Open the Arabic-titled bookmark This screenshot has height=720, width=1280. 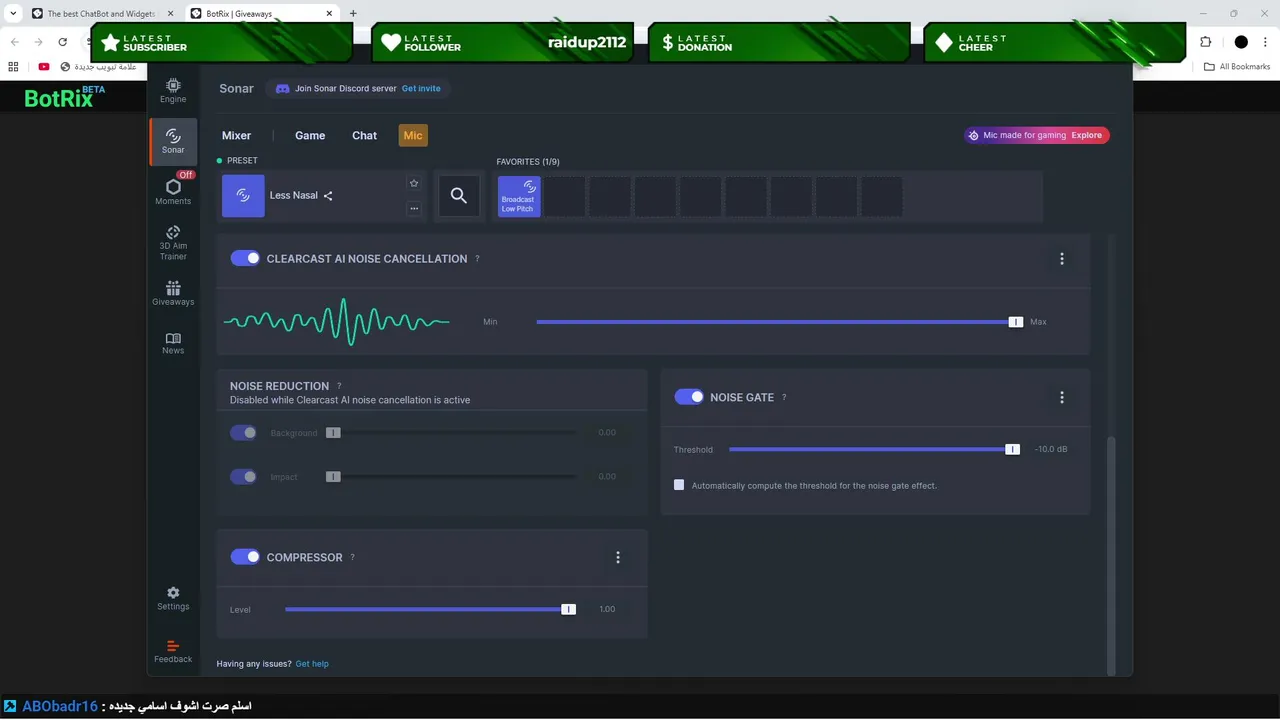tap(98, 67)
